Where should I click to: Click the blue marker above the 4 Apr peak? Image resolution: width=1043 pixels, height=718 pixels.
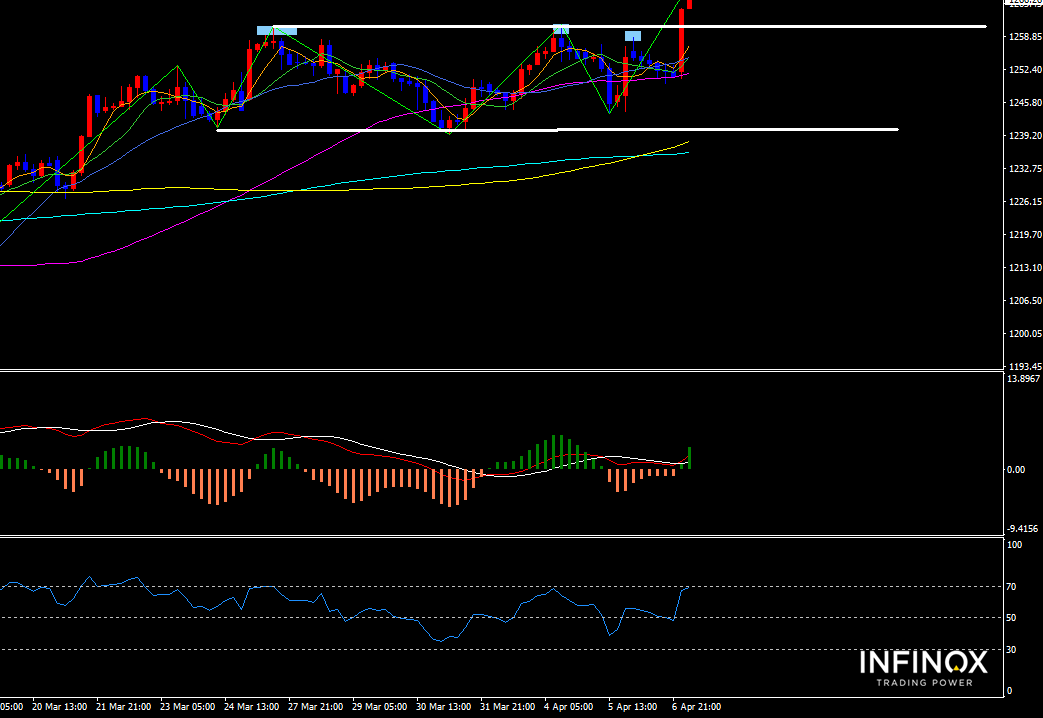point(561,29)
